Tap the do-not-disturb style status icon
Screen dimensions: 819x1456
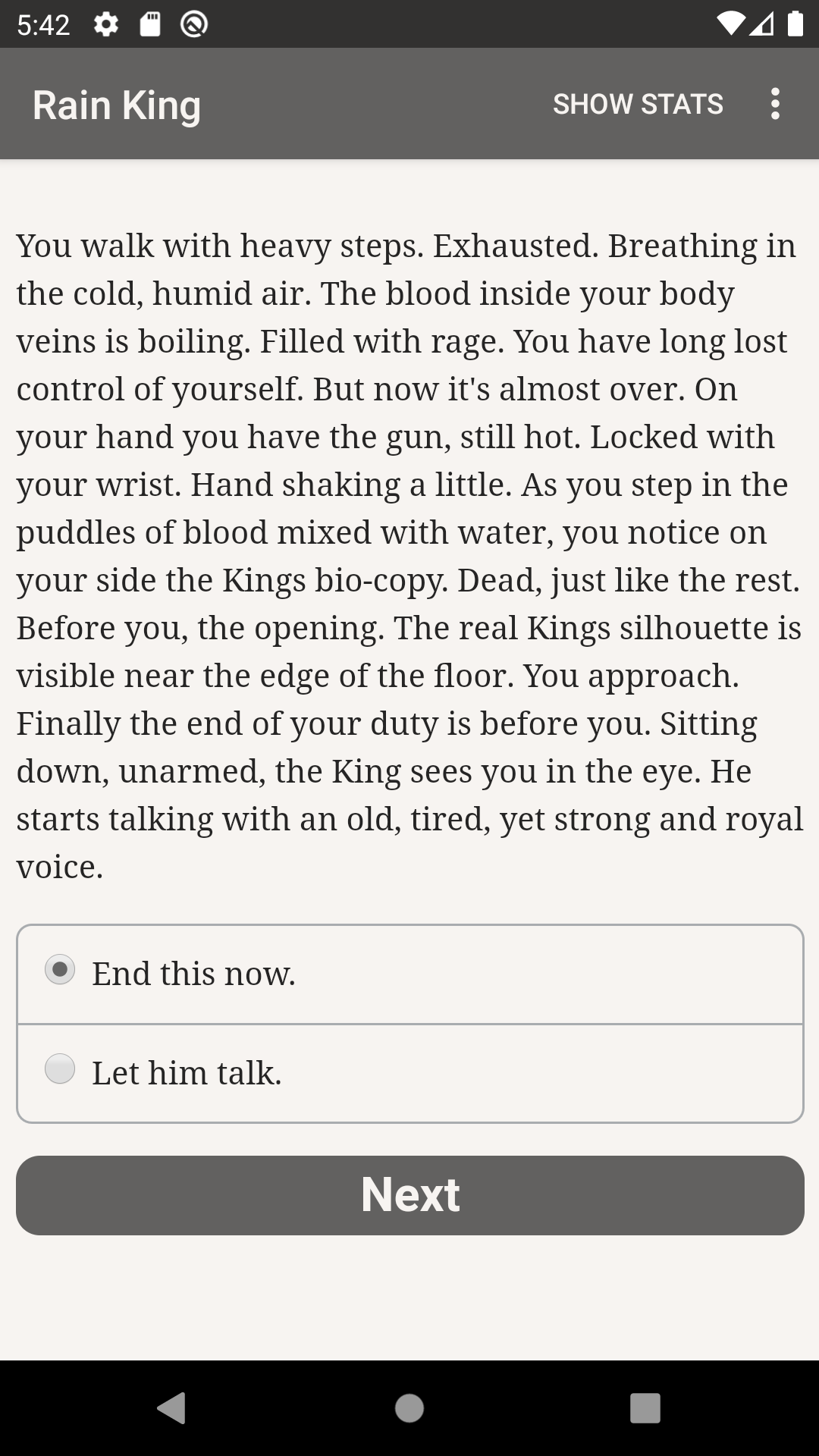(194, 25)
